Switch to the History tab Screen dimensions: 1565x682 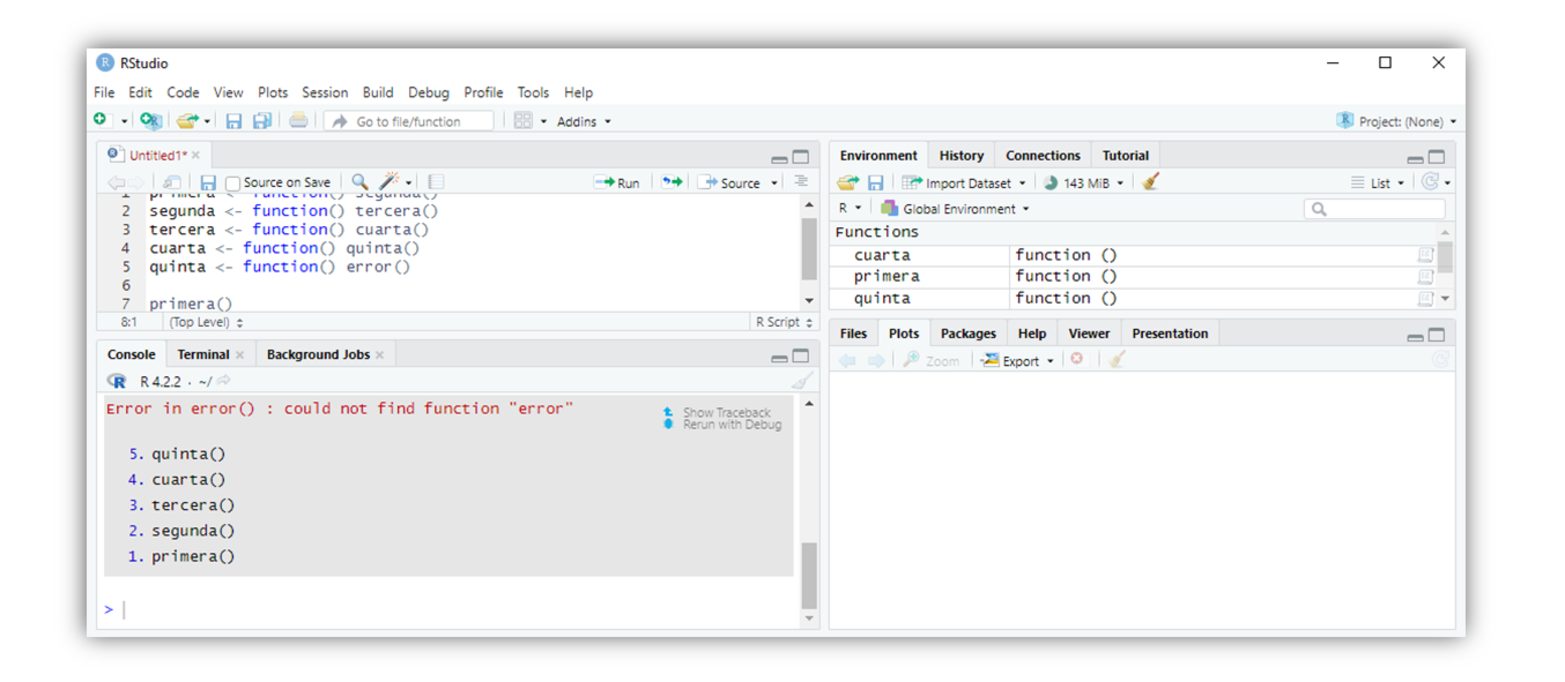961,155
